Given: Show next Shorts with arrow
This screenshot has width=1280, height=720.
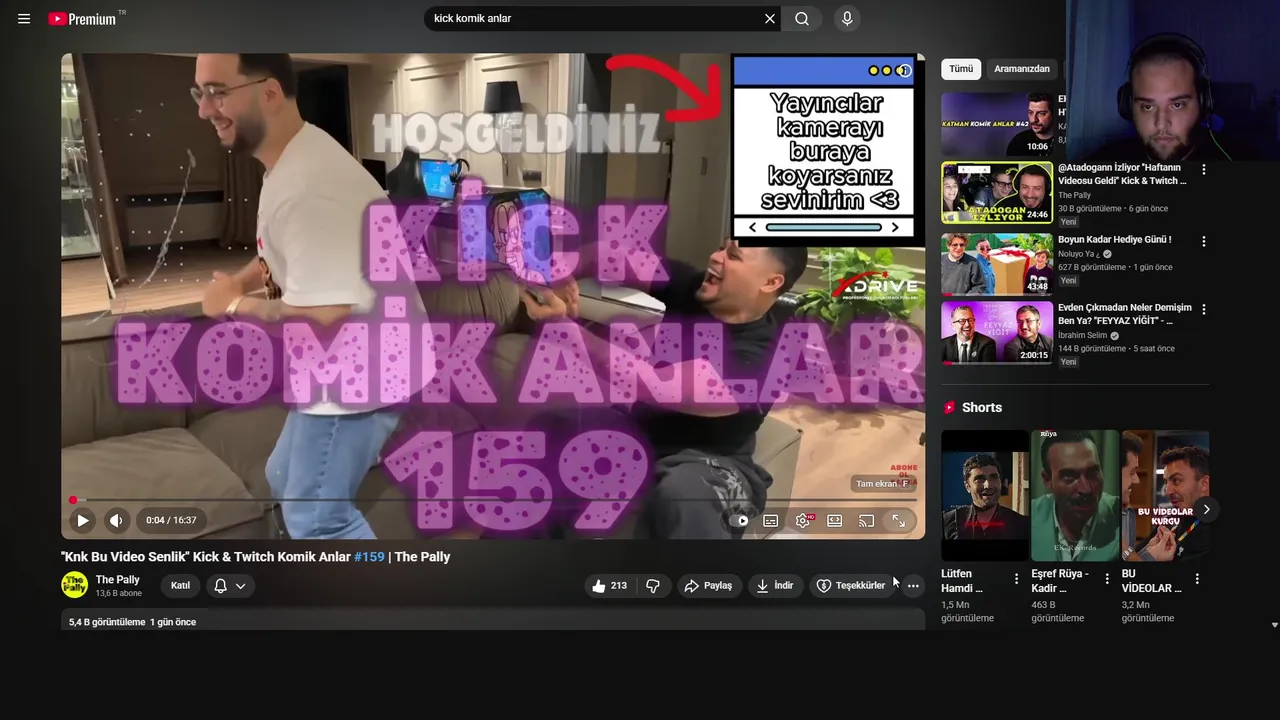Looking at the screenshot, I should coord(1207,509).
